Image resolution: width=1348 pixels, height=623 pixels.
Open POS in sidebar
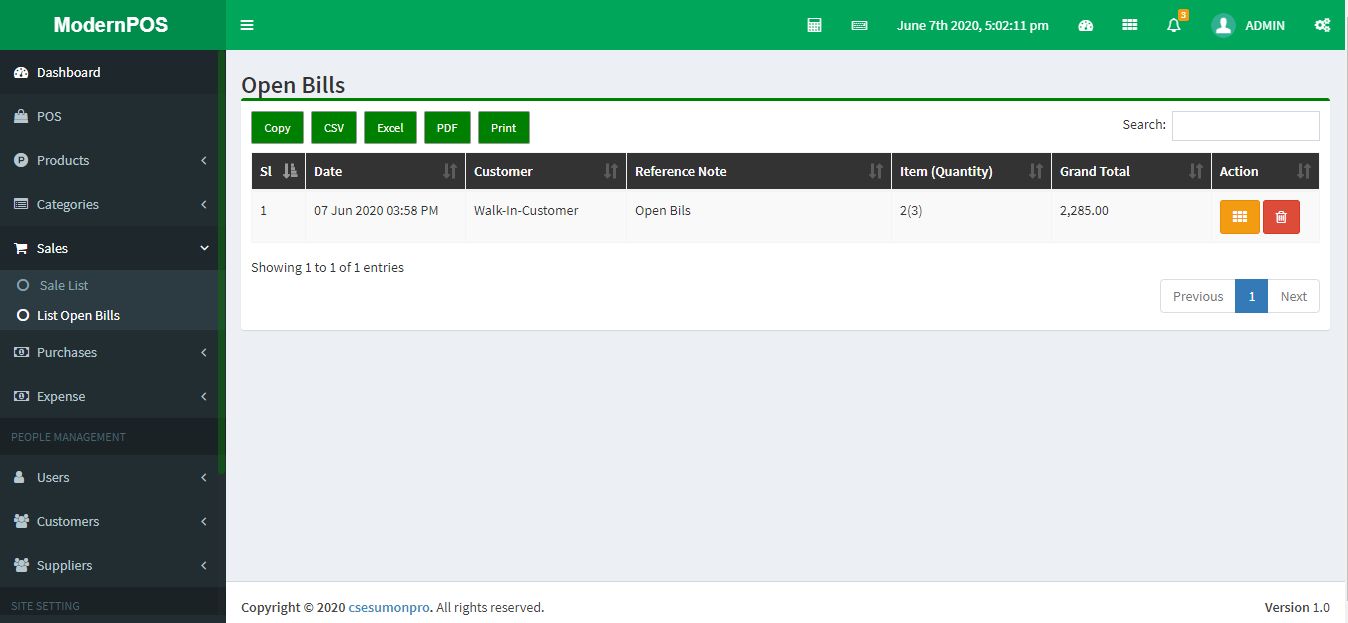109,116
